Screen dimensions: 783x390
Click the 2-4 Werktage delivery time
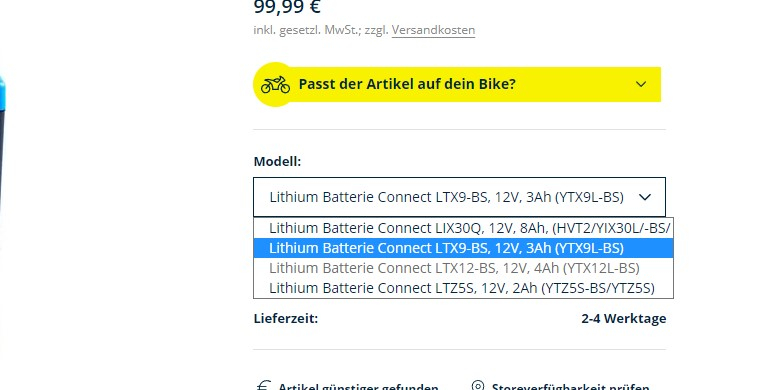pyautogui.click(x=624, y=319)
